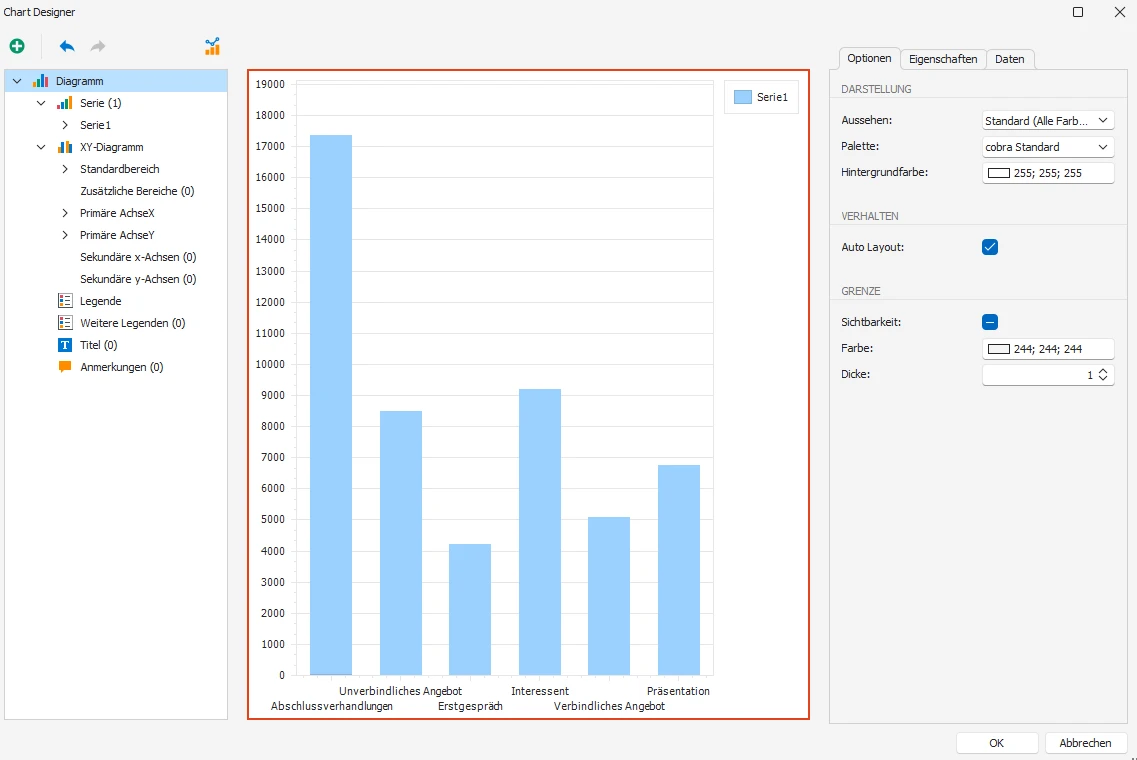1137x760 pixels.
Task: Collapse the Diagramm tree node
Action: [x=17, y=81]
